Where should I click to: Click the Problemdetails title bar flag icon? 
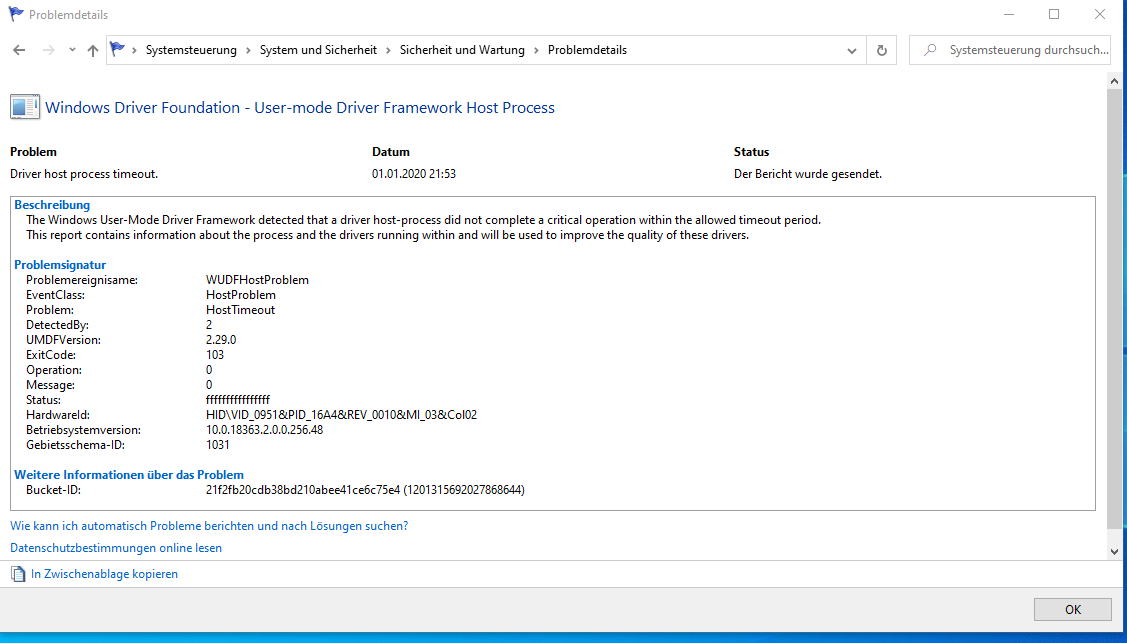(x=16, y=14)
